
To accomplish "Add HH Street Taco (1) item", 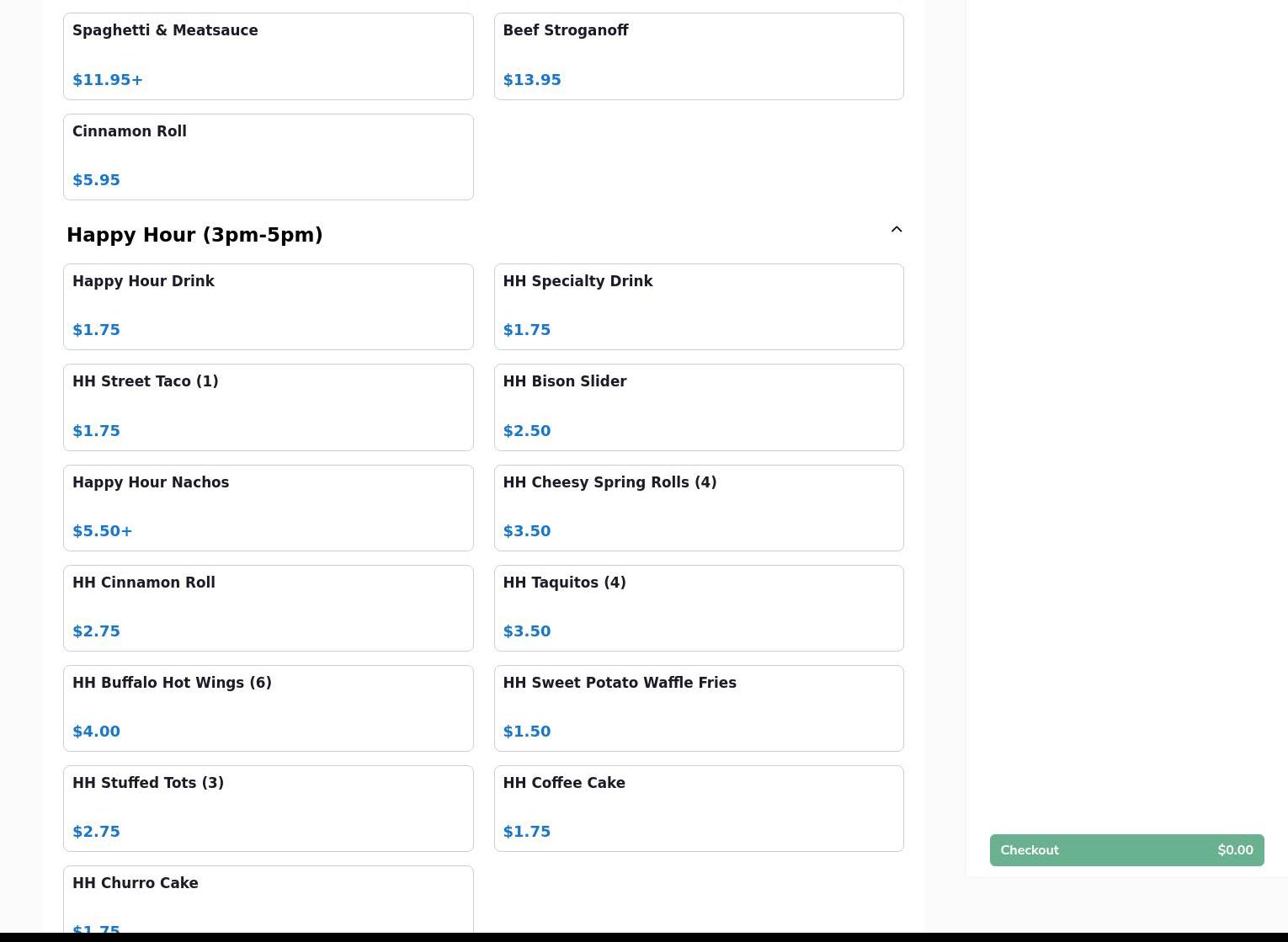I will (268, 407).
